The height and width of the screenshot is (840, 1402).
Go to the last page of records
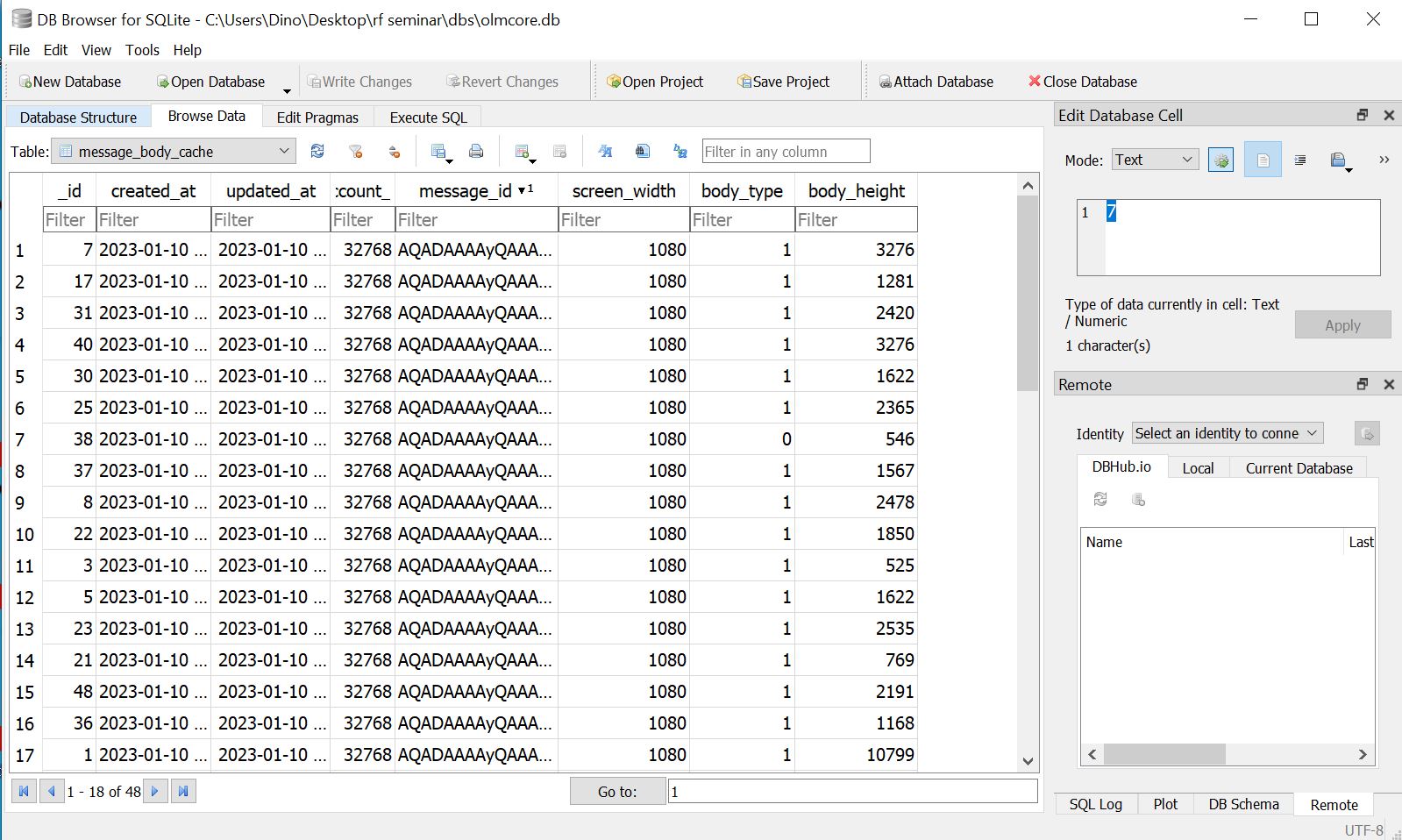pyautogui.click(x=183, y=792)
